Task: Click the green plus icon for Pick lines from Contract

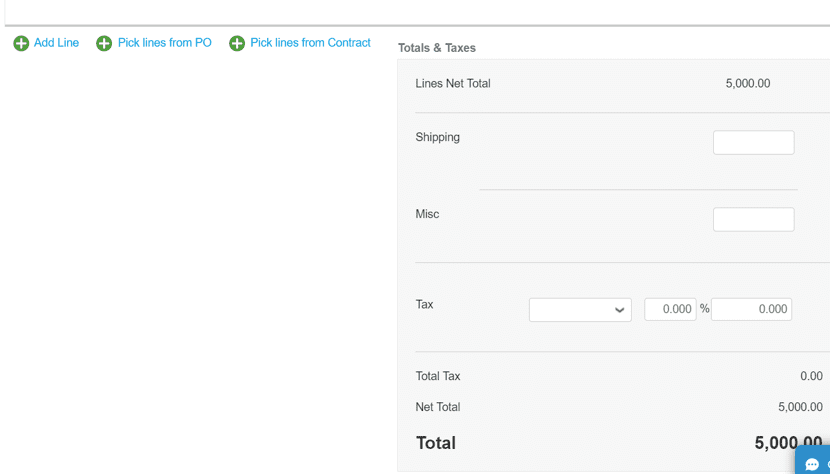Action: [237, 43]
